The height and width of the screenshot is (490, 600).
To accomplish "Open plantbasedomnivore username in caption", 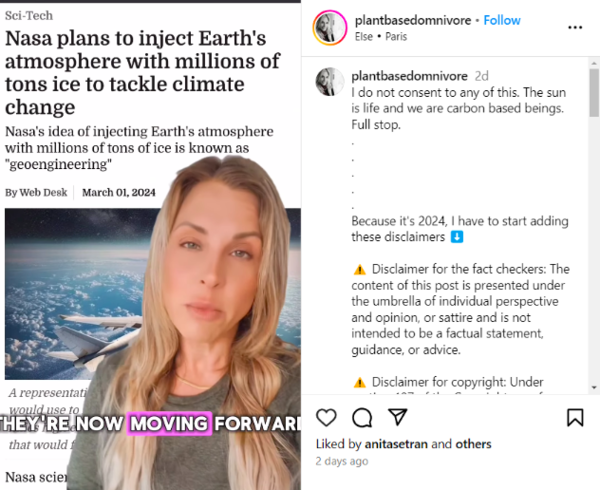I will 409,76.
